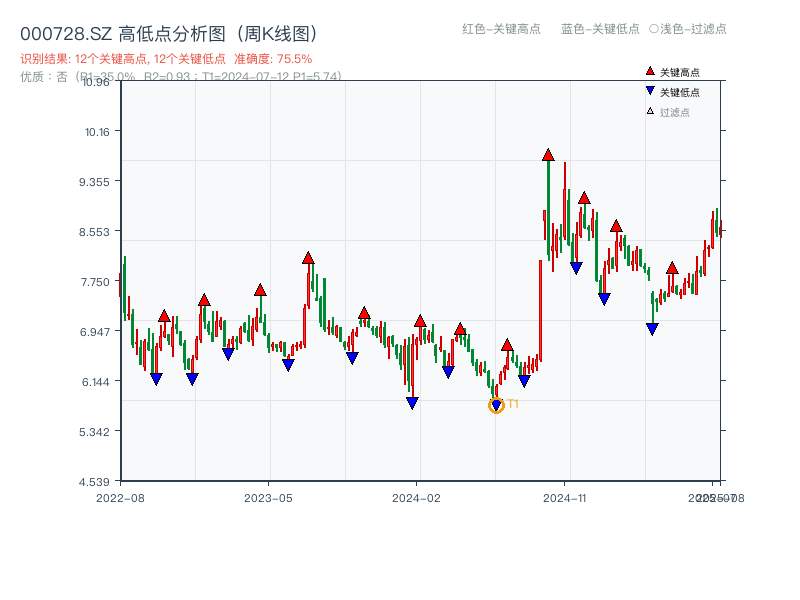Click the 2024-02 x-axis date label

(416, 498)
